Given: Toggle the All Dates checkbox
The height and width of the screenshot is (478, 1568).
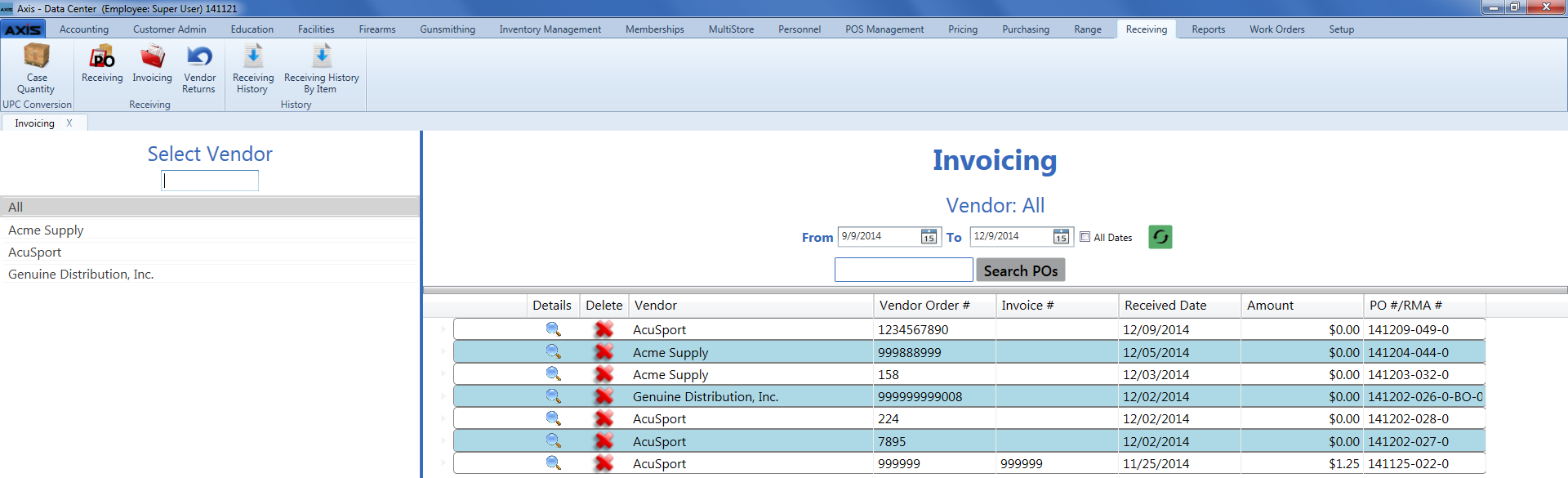Looking at the screenshot, I should click(1085, 237).
